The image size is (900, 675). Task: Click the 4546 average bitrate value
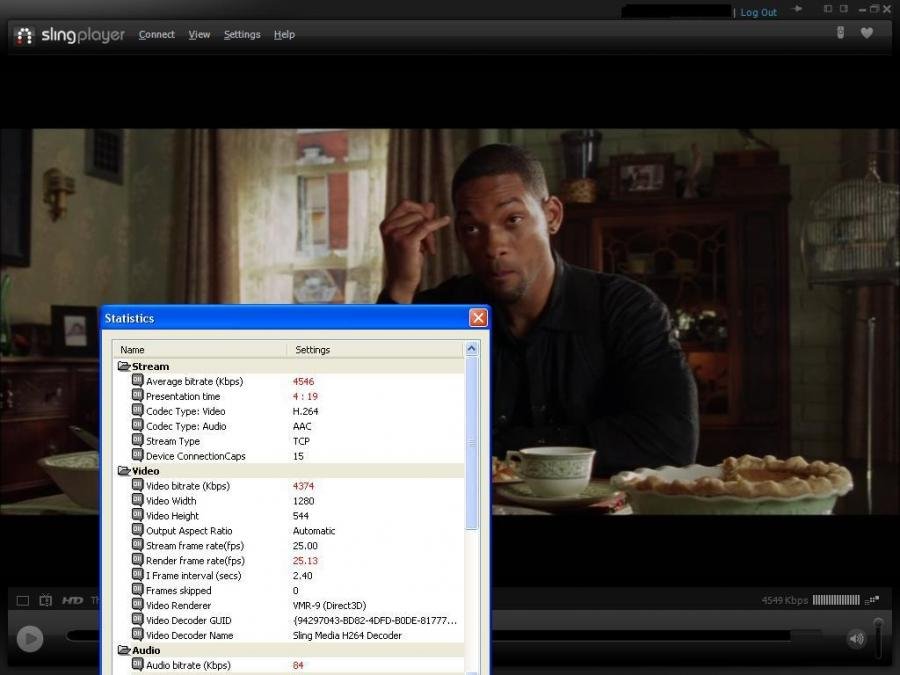pos(303,382)
